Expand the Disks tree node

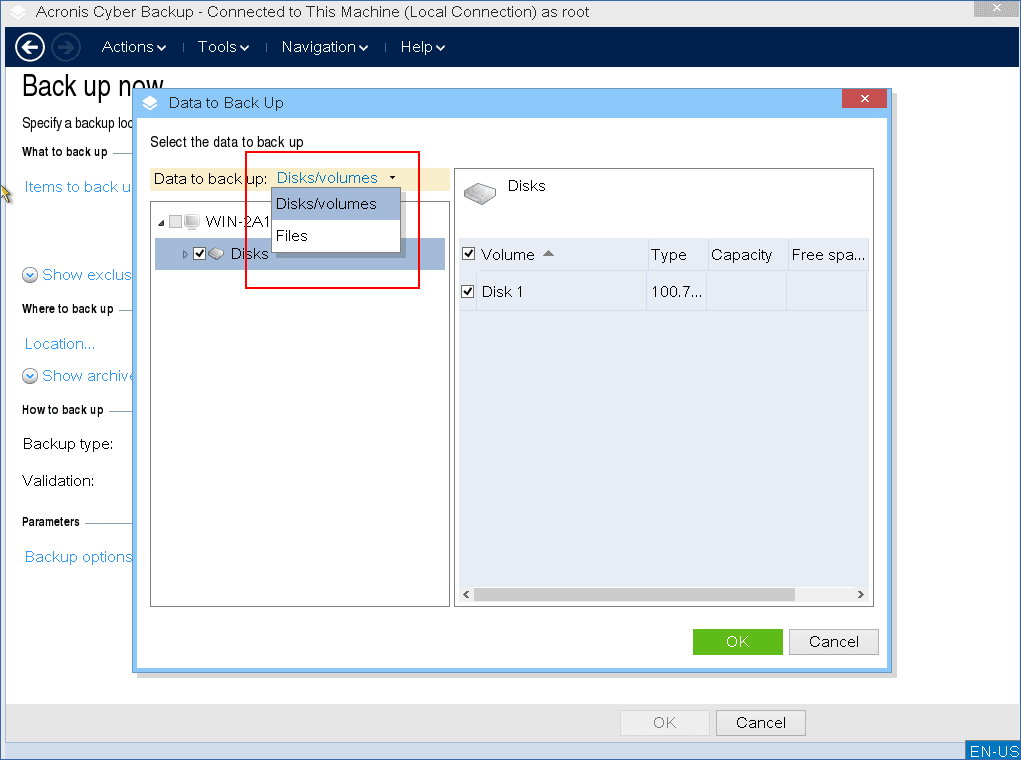(185, 254)
